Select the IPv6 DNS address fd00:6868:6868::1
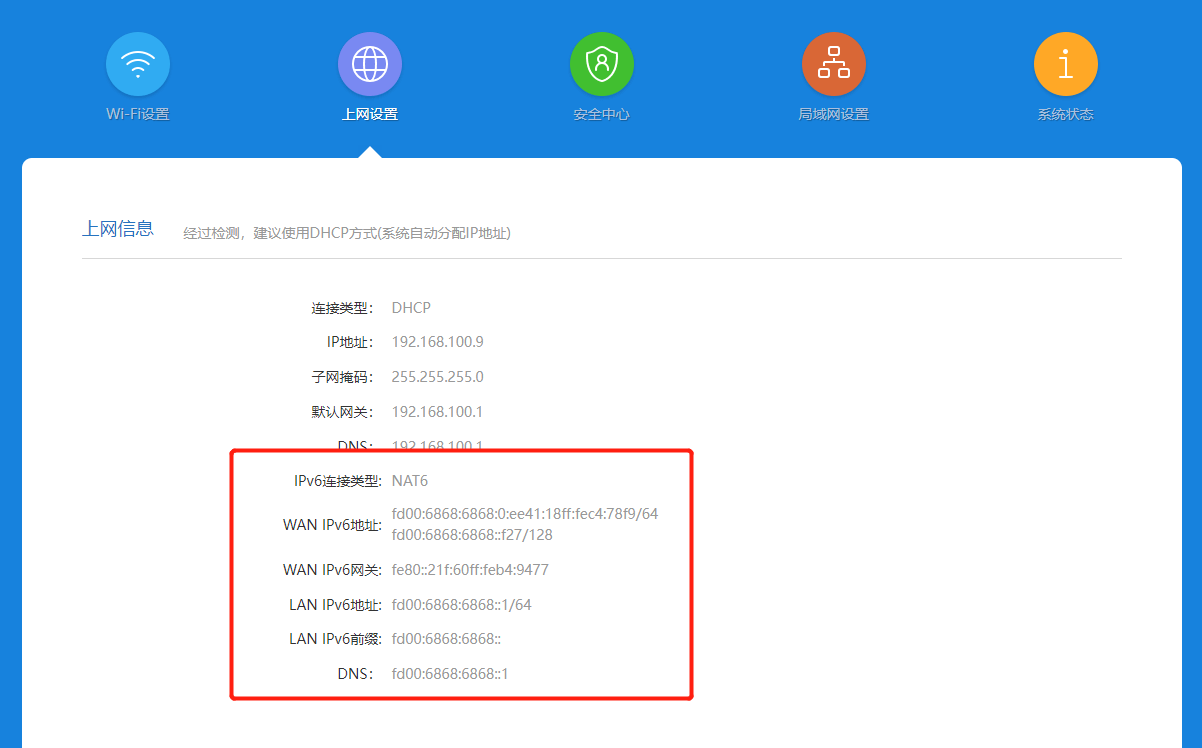The image size is (1202, 748). pos(450,673)
